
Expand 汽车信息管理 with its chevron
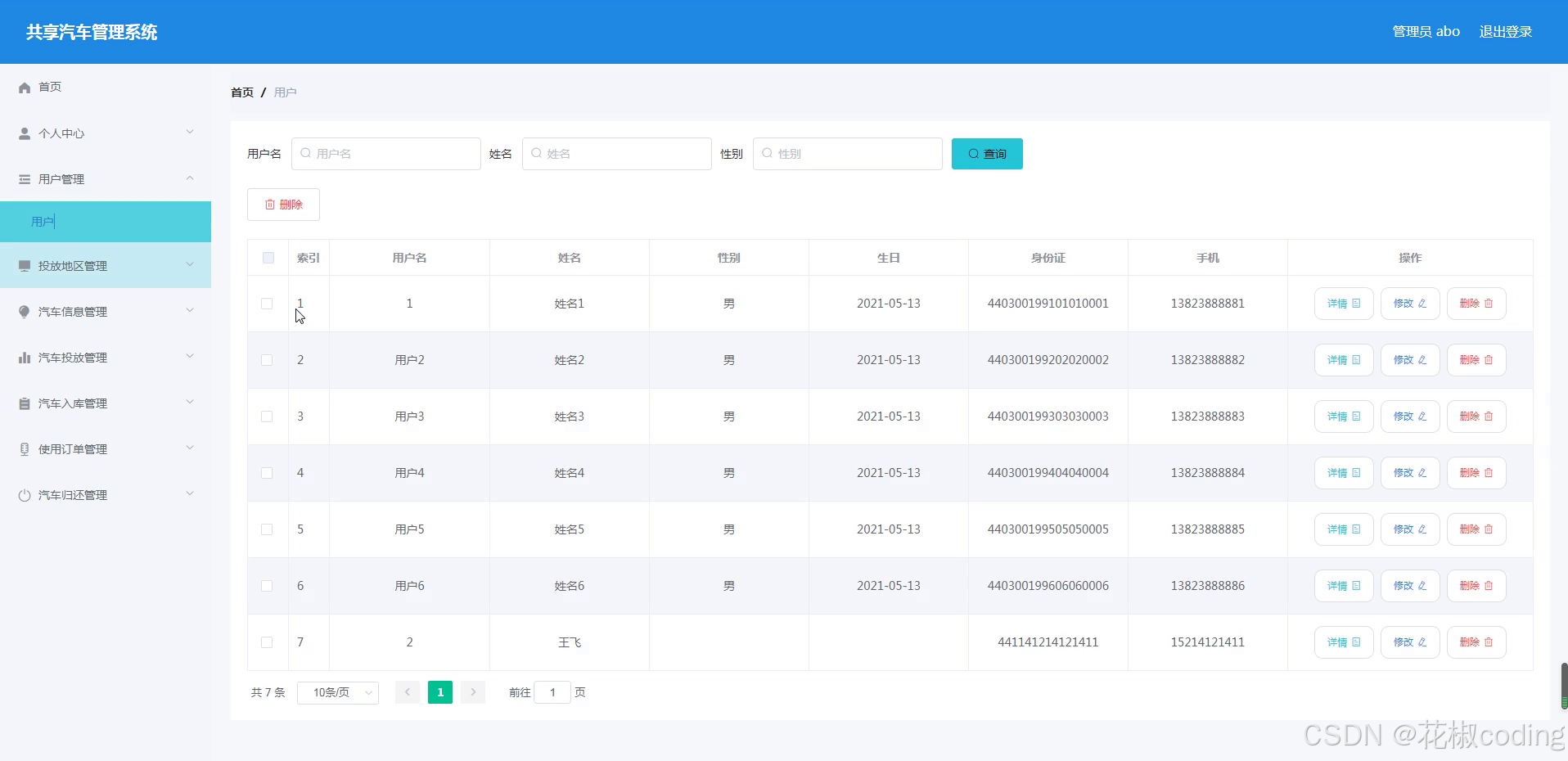(190, 310)
